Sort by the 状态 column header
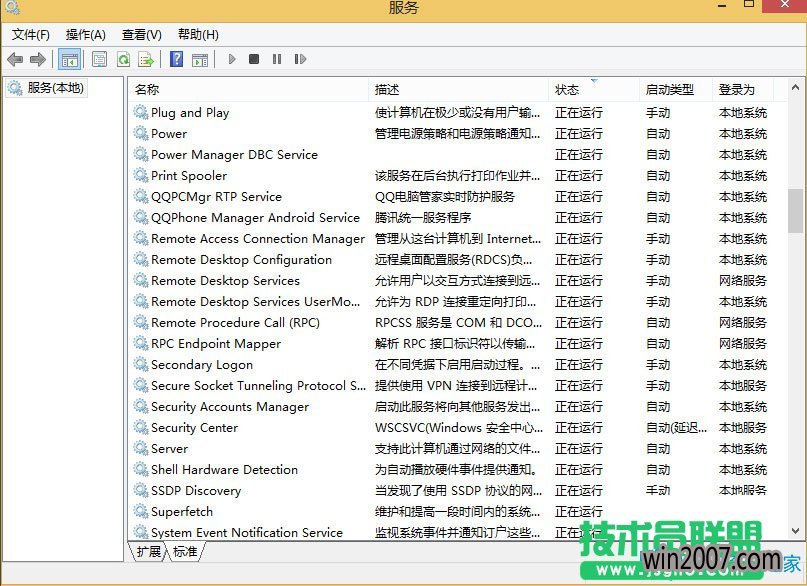The width and height of the screenshot is (807, 586). coord(594,90)
